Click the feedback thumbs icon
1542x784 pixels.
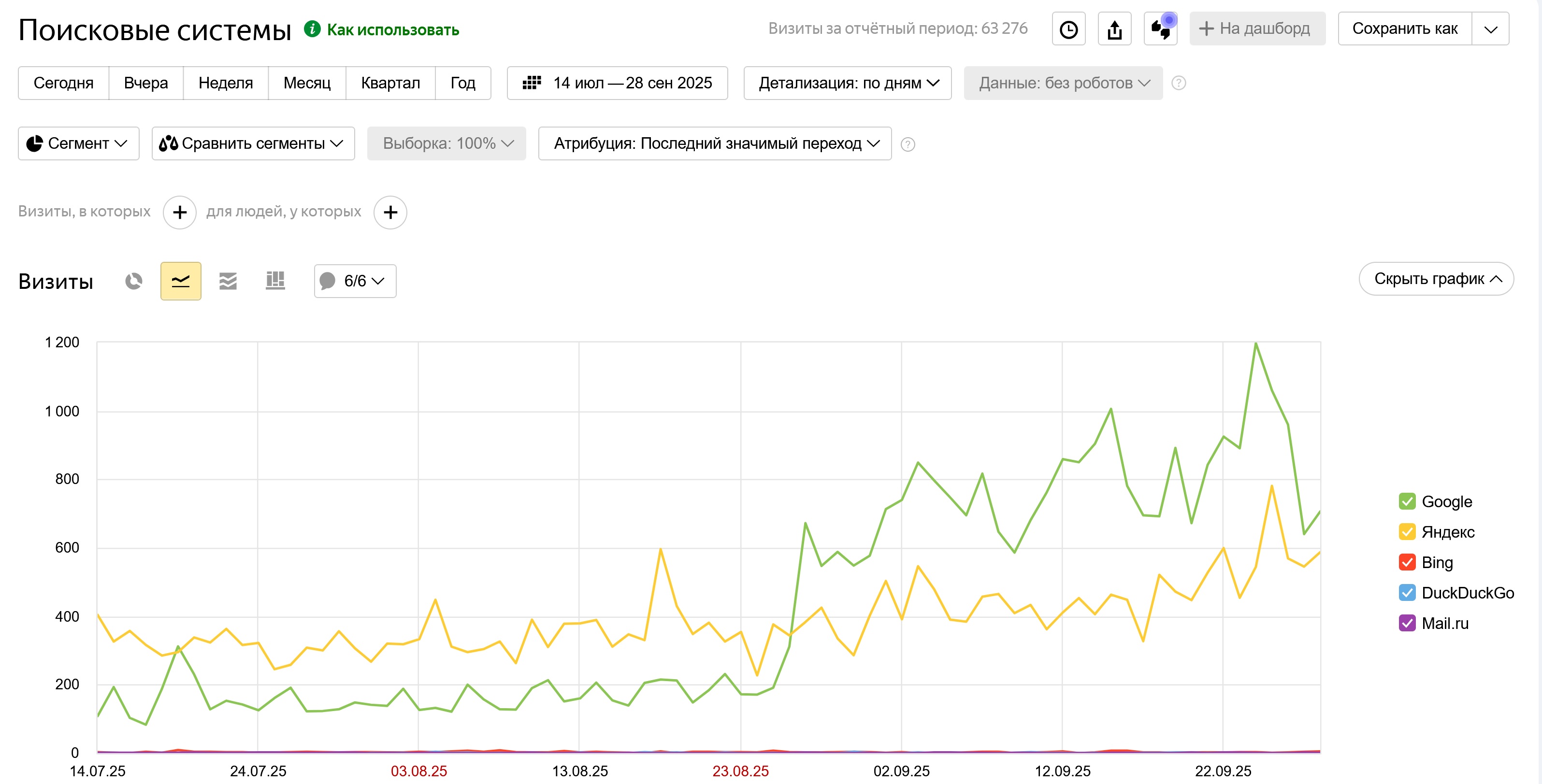point(1160,29)
